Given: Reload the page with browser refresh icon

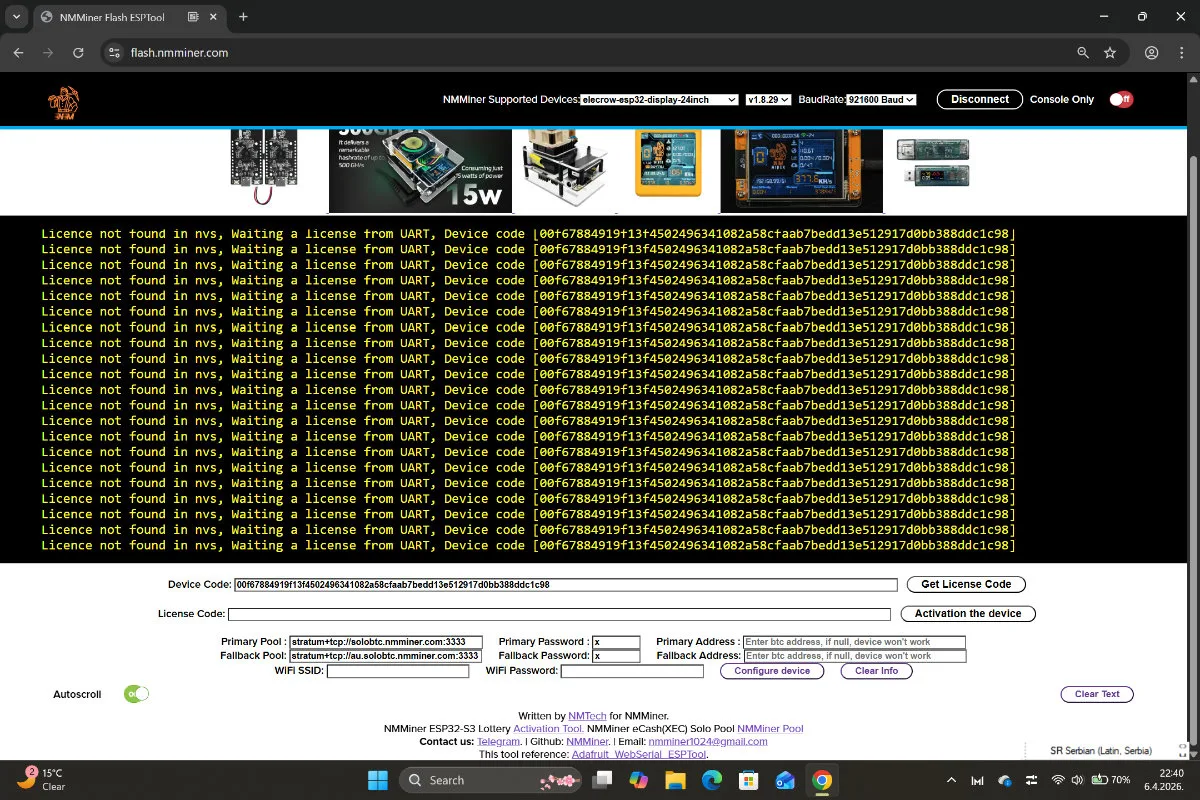Looking at the screenshot, I should (x=76, y=53).
